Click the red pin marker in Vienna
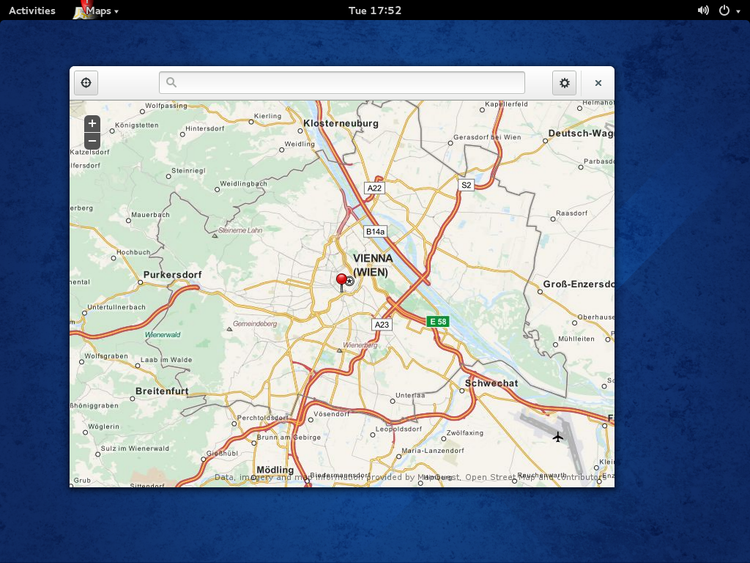The image size is (750, 563). 342,281
